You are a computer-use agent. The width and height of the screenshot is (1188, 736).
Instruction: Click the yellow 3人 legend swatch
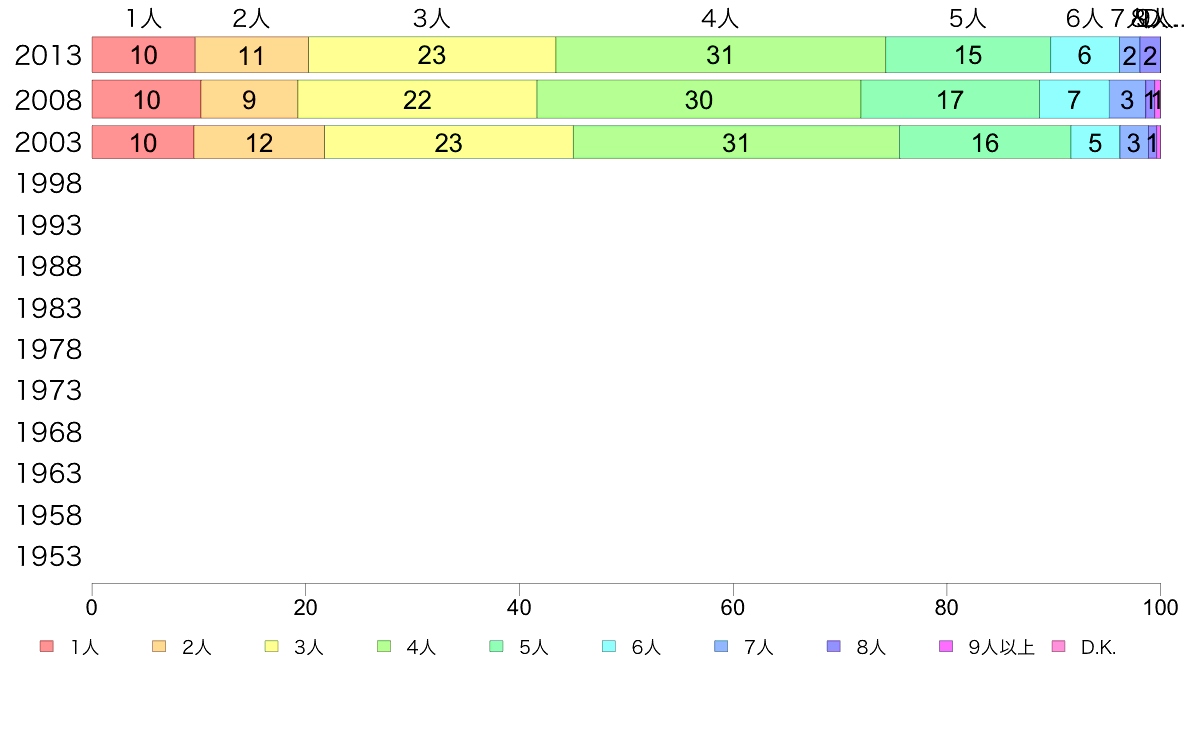(x=271, y=647)
